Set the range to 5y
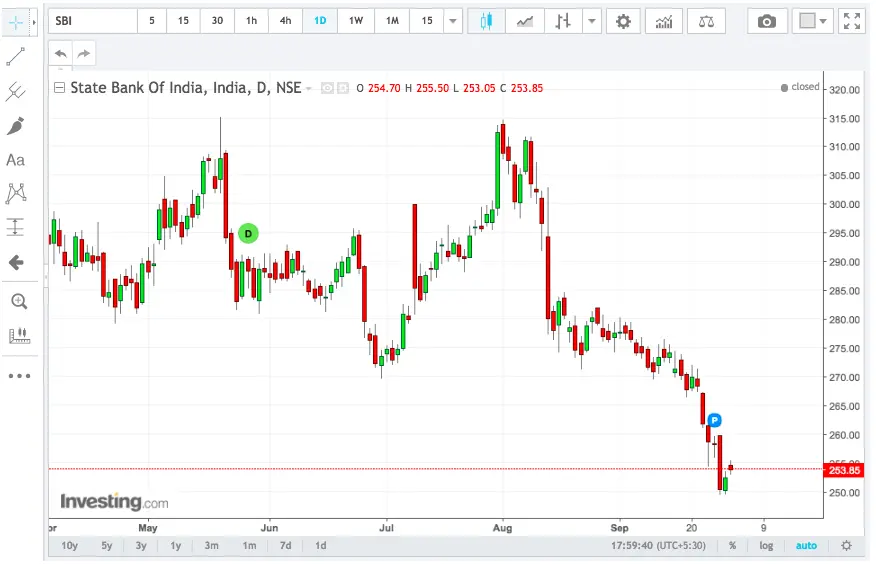Image resolution: width=876 pixels, height=564 pixels. [107, 546]
